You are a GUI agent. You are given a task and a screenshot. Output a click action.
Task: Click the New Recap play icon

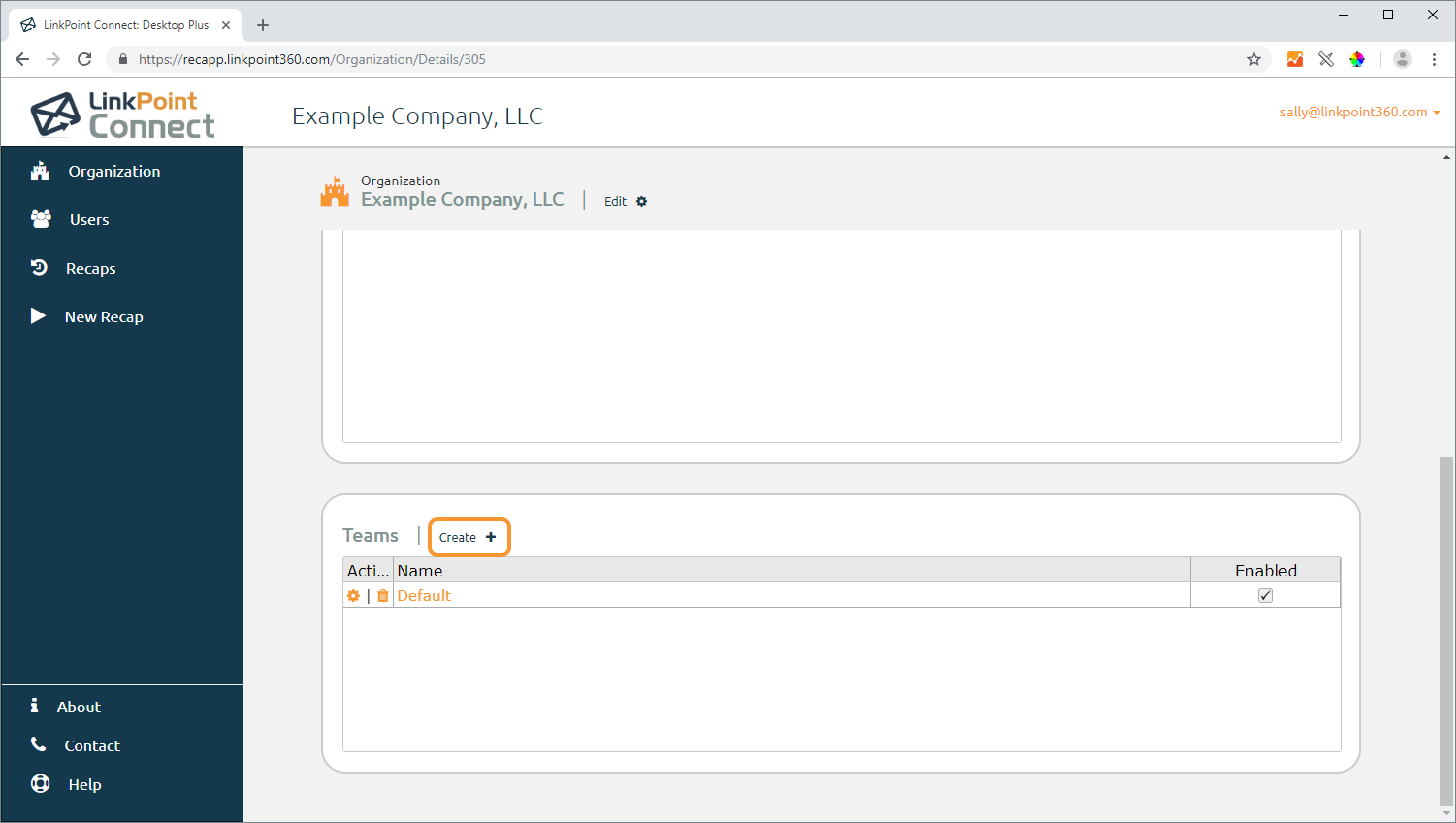[38, 315]
